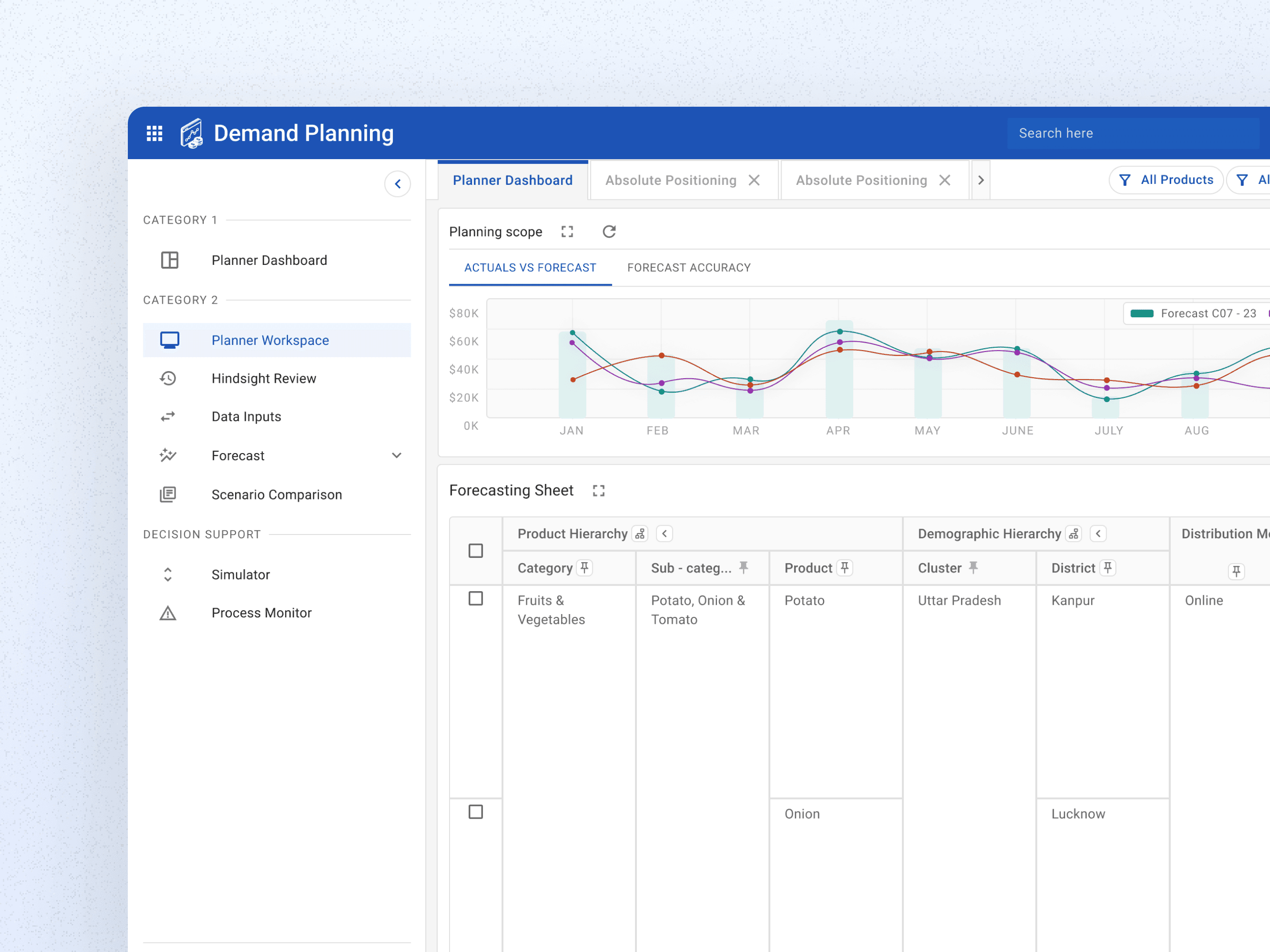Click the Product Hierarchy tree icon

click(640, 534)
